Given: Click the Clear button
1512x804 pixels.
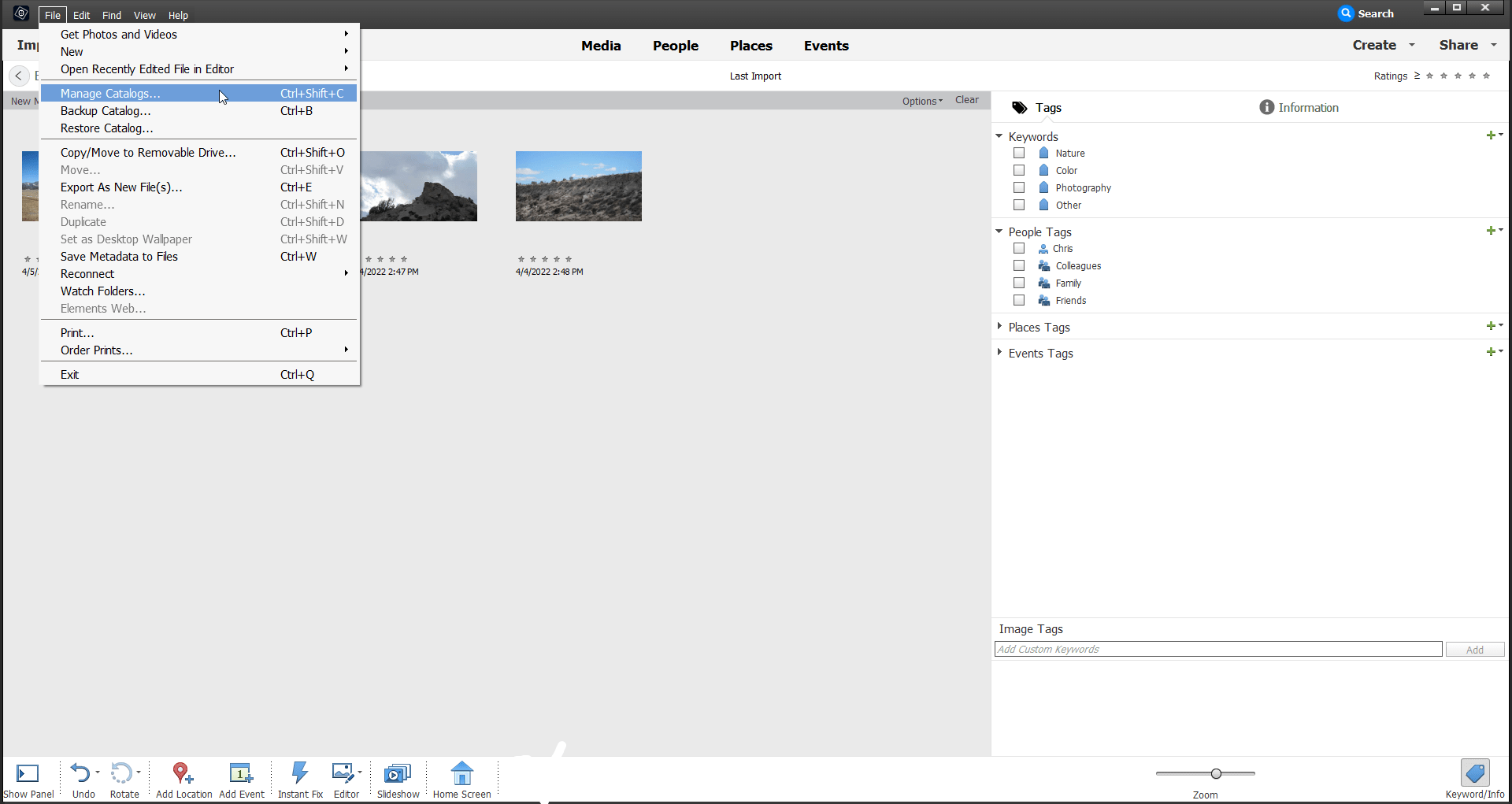Looking at the screenshot, I should [x=966, y=100].
